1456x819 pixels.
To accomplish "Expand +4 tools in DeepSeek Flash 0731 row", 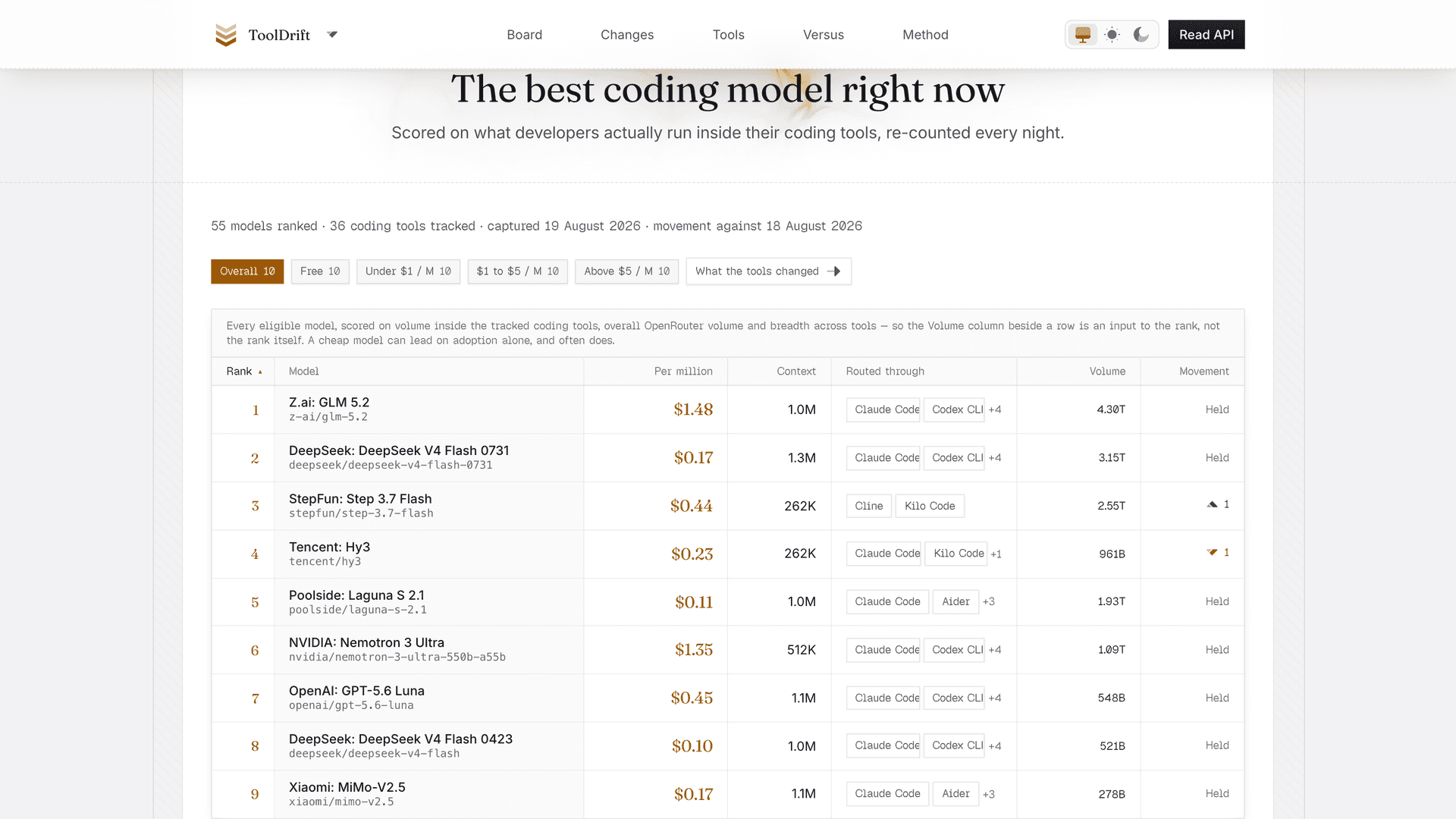I will (995, 458).
